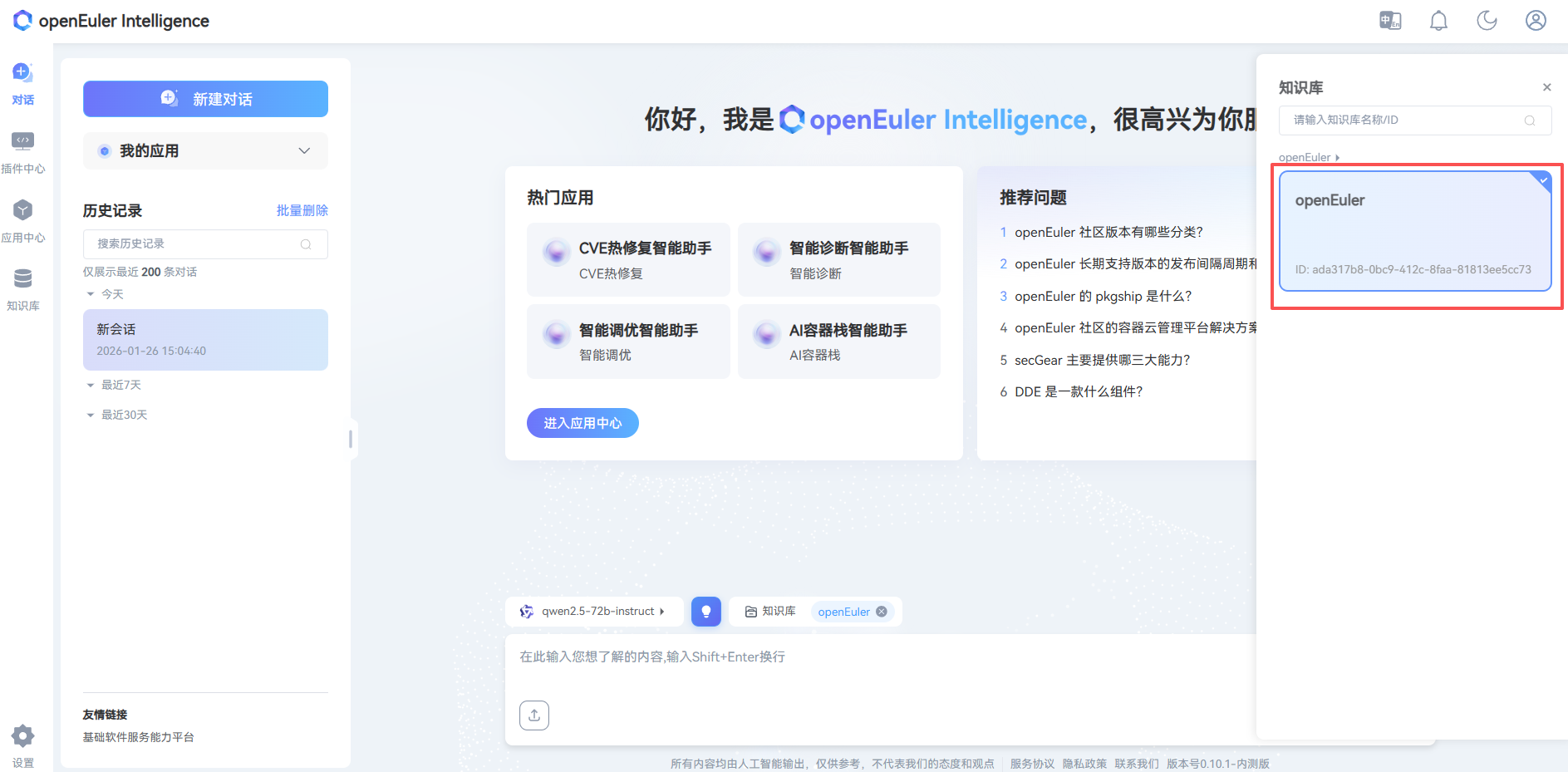
Task: Toggle dark mode with the moon icon
Action: [1487, 20]
